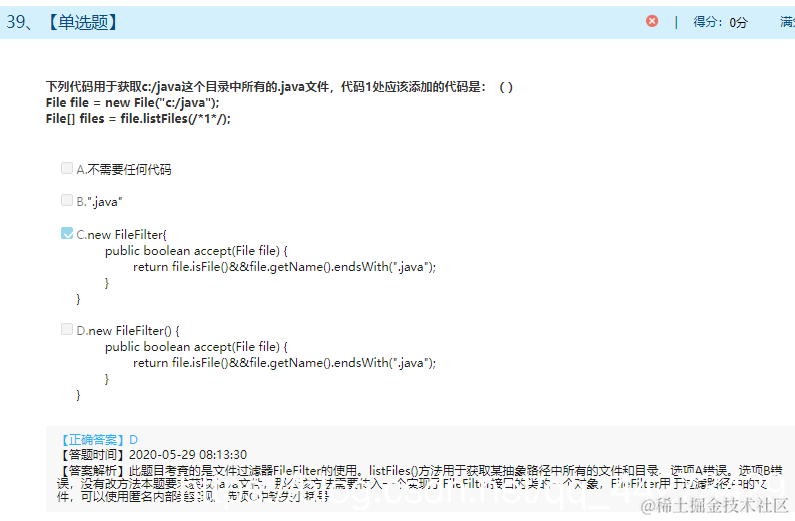Click the File file = new File("c:/java"); line

[132, 103]
